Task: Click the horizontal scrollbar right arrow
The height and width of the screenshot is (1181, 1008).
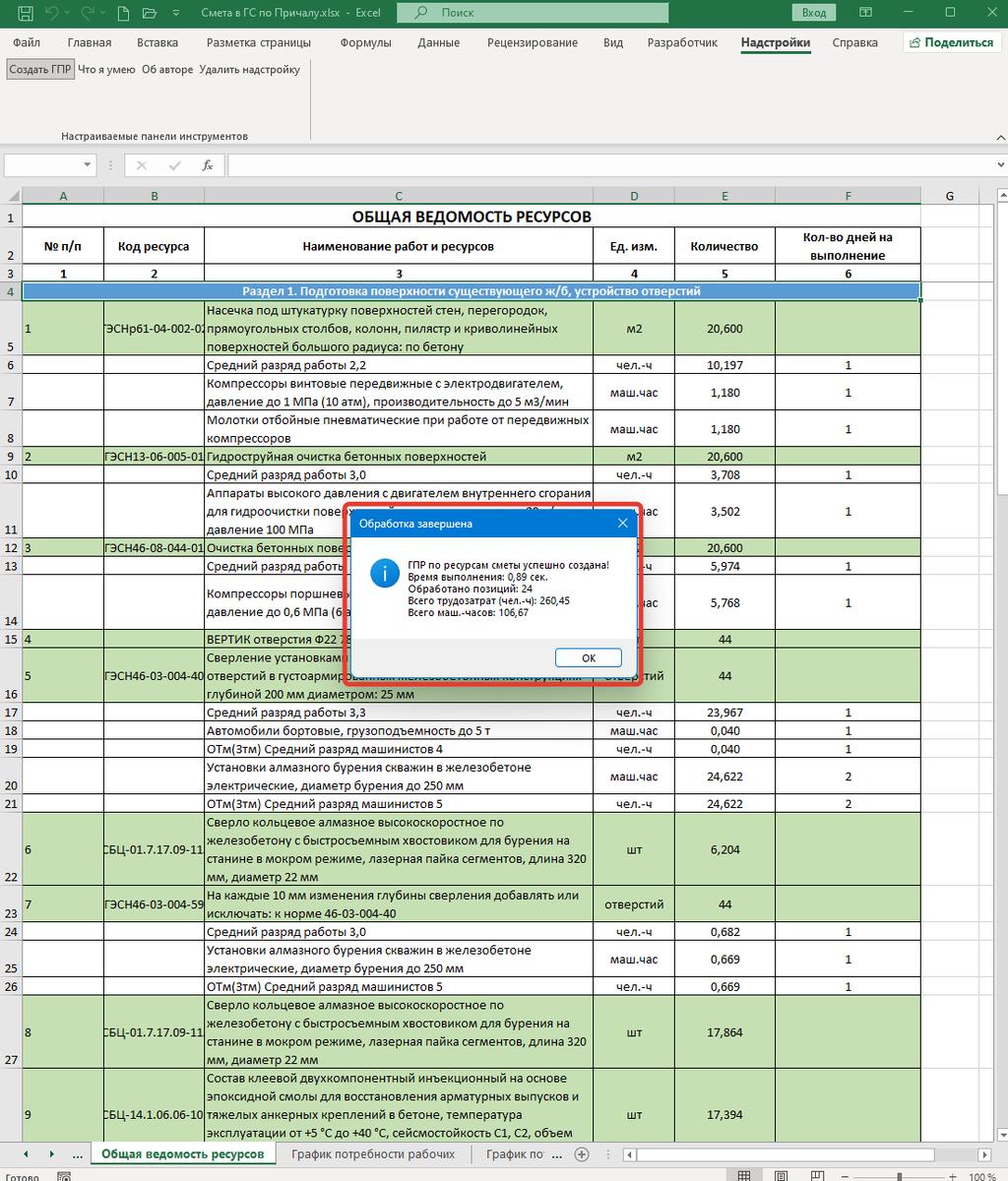Action: [x=982, y=1153]
